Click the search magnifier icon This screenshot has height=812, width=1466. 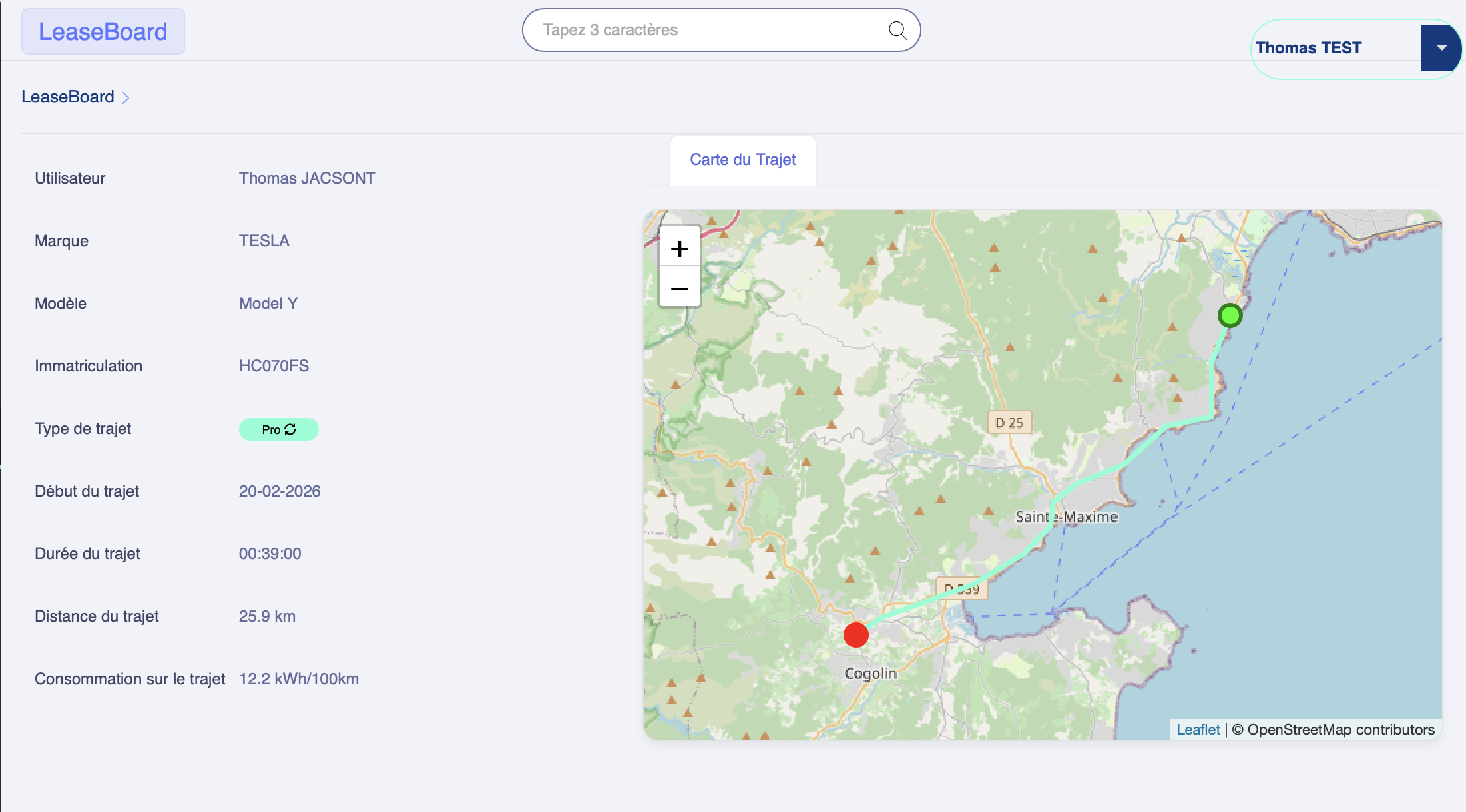[897, 30]
